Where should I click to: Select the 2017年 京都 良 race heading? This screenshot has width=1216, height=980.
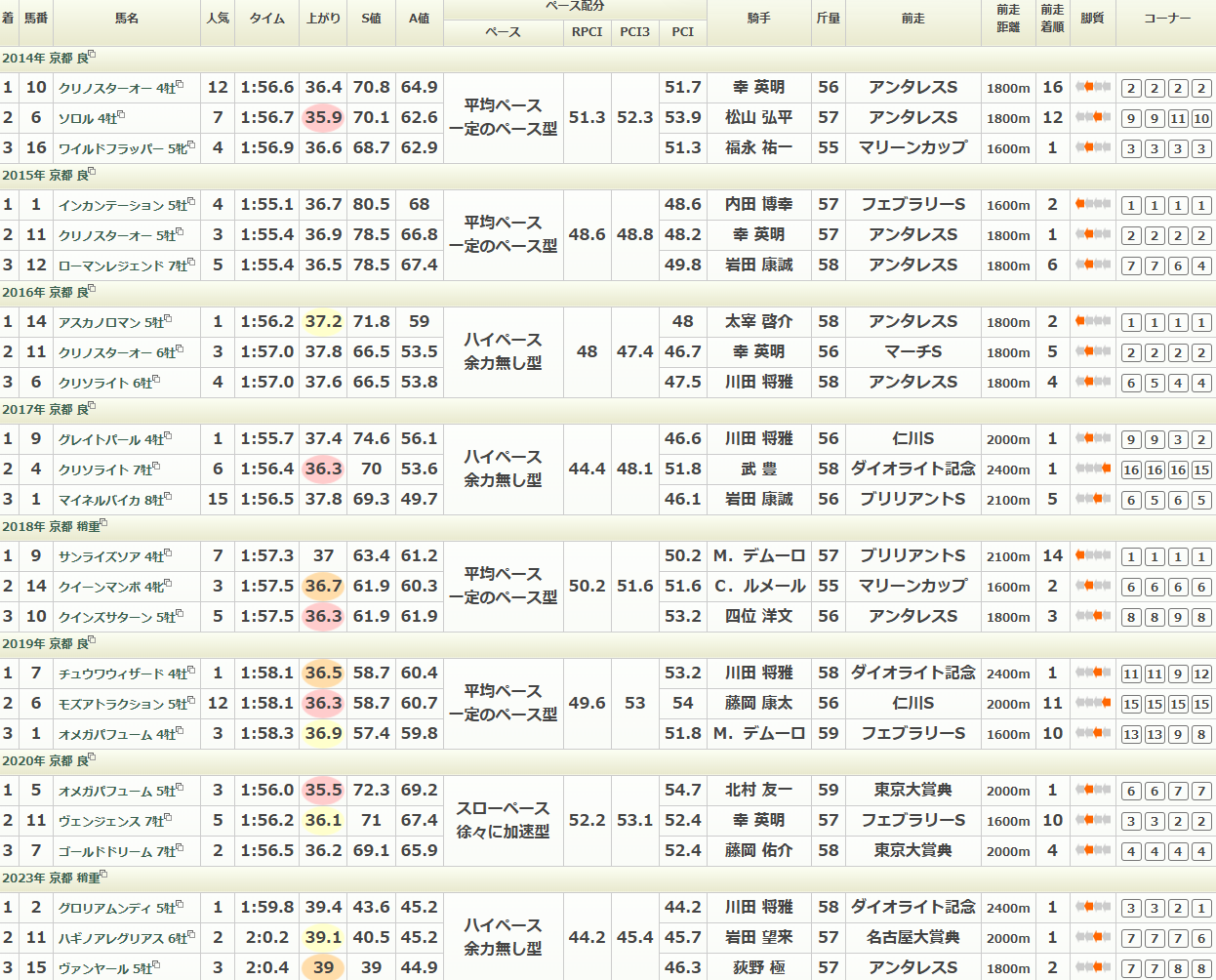tap(45, 410)
